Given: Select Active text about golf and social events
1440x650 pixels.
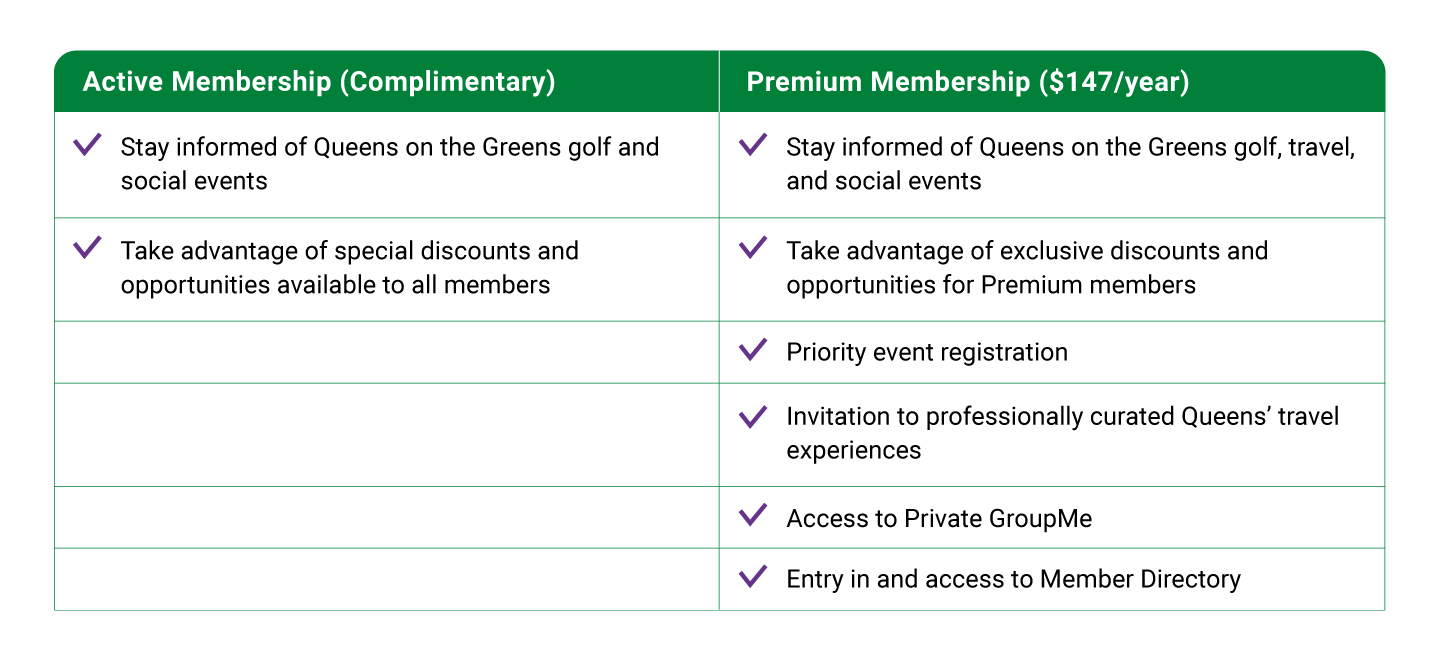Looking at the screenshot, I should click(389, 164).
